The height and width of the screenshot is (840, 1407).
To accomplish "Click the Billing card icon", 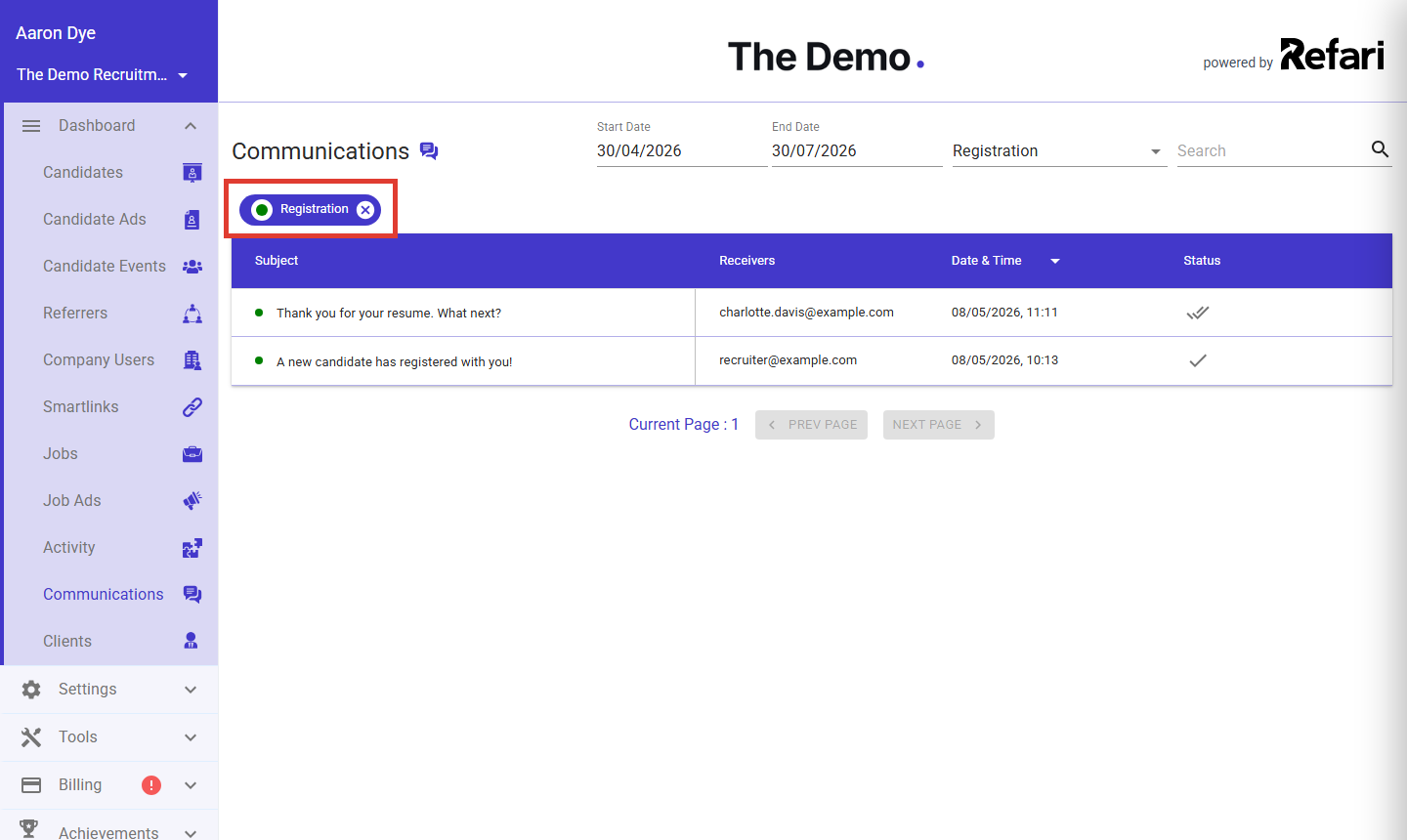I will [x=31, y=785].
